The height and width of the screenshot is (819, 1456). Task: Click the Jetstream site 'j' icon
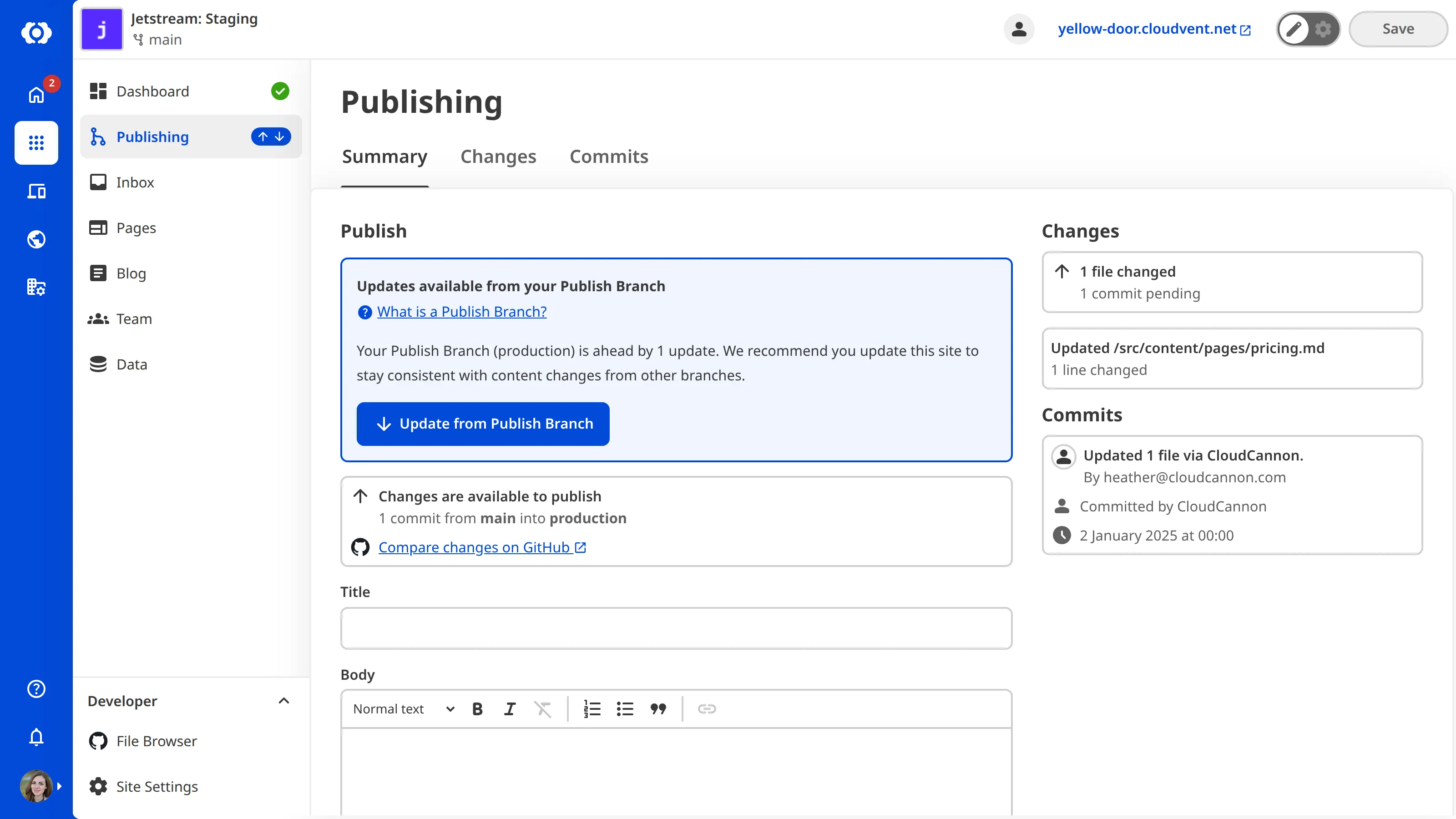pyautogui.click(x=102, y=29)
